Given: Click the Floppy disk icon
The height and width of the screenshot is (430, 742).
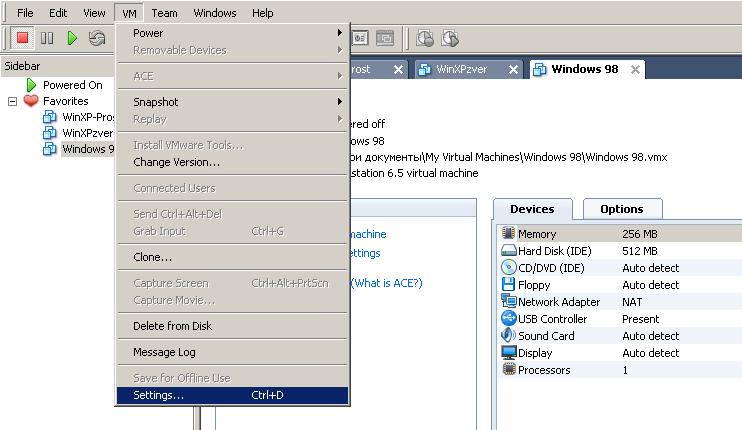Looking at the screenshot, I should 508,284.
